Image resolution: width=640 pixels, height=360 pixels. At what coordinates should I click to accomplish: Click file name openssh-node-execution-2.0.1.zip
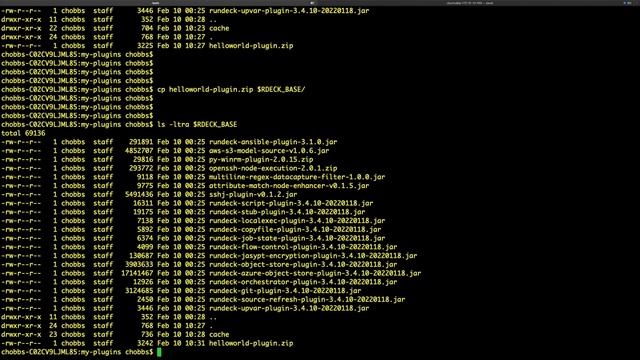click(x=273, y=168)
